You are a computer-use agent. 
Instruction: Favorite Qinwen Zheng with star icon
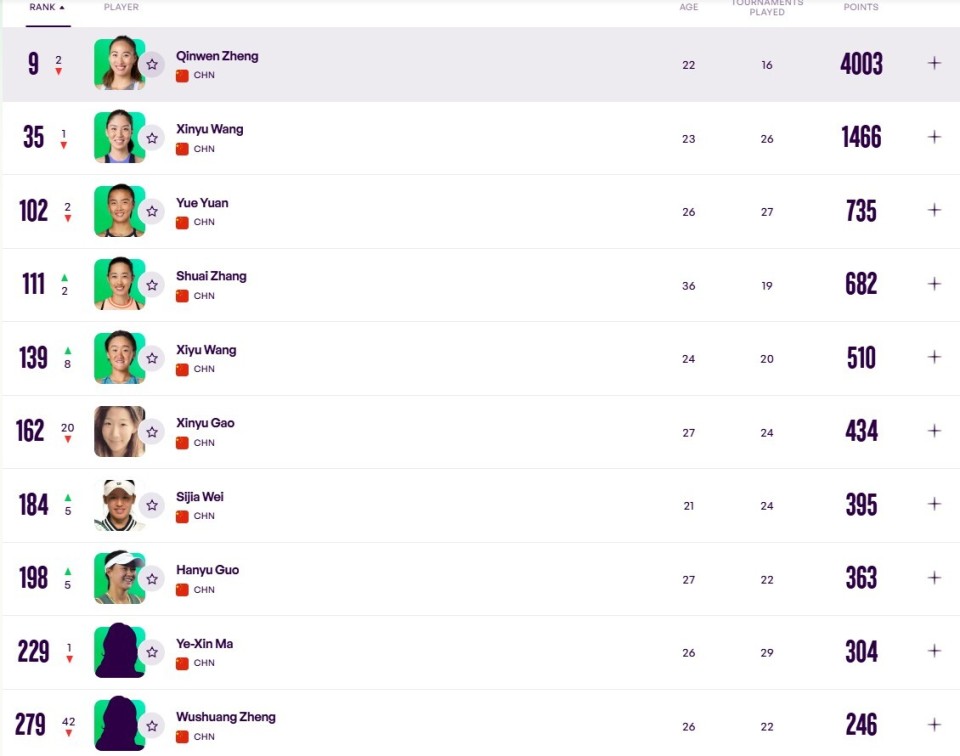[152, 64]
